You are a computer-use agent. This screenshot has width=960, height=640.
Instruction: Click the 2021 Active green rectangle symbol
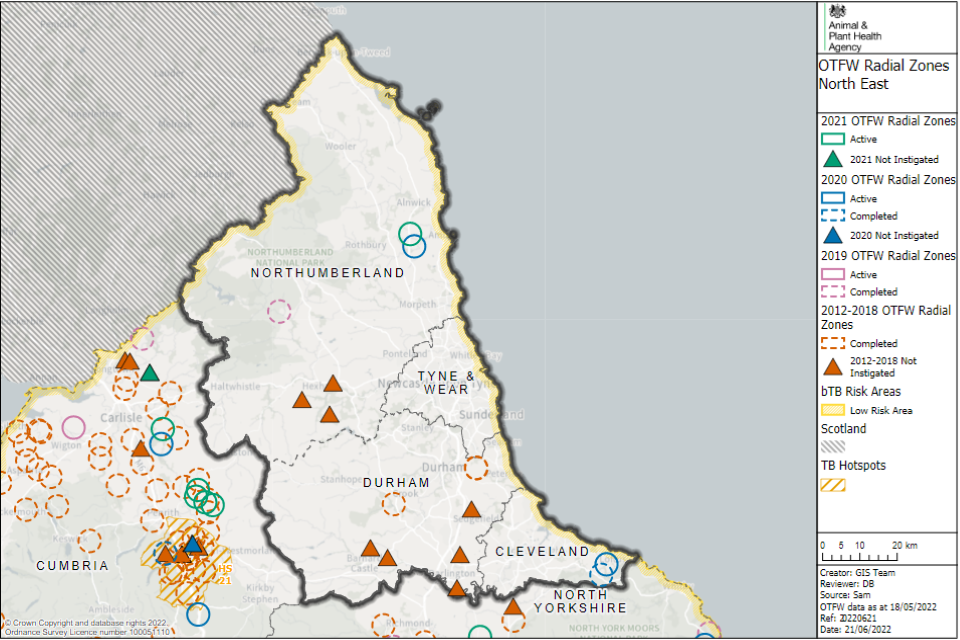pos(832,139)
